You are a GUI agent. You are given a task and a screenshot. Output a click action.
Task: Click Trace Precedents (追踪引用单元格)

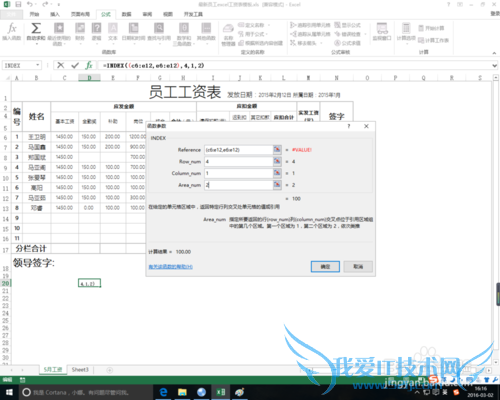click(x=310, y=25)
